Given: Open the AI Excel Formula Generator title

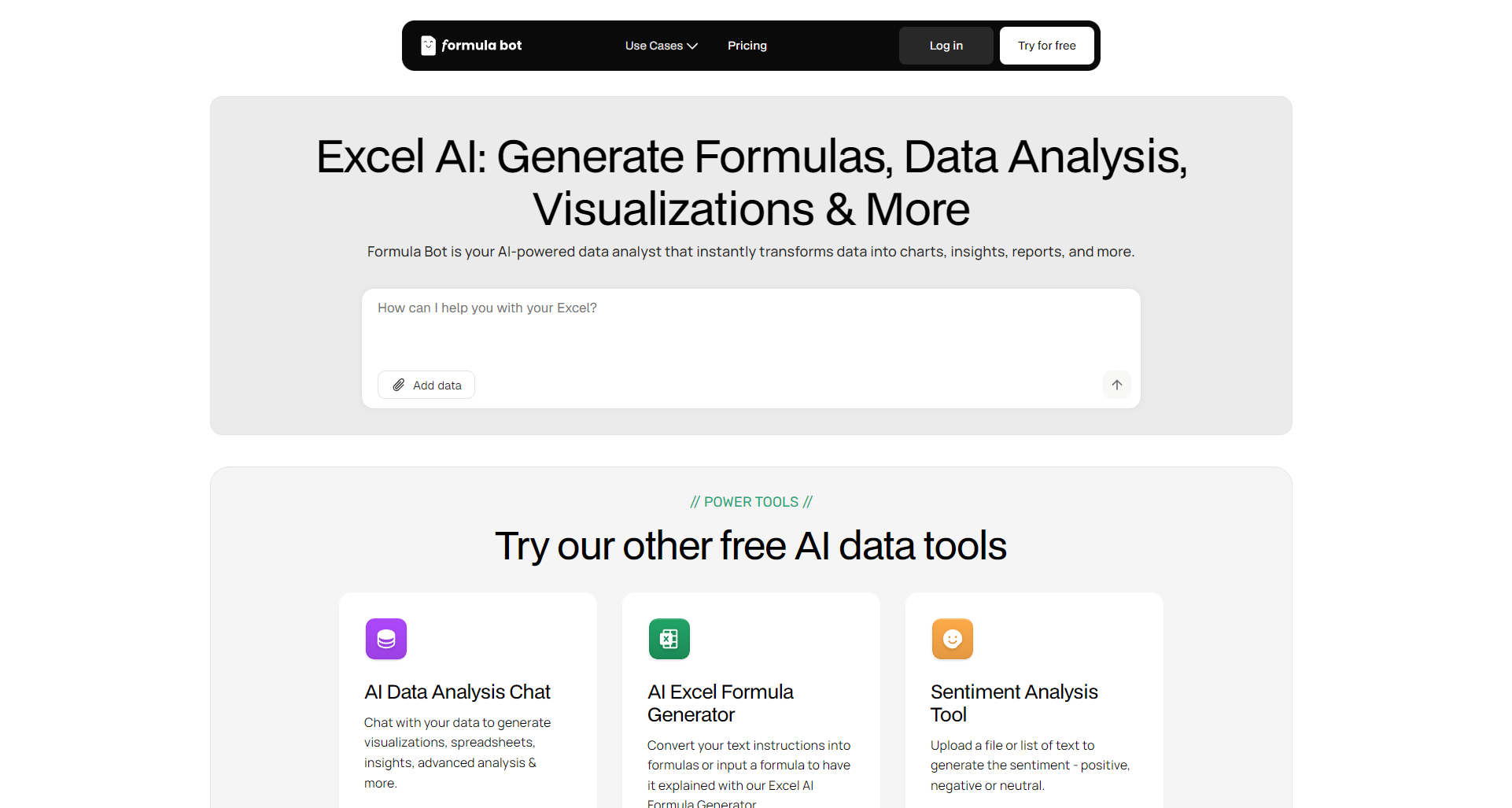Looking at the screenshot, I should 720,703.
